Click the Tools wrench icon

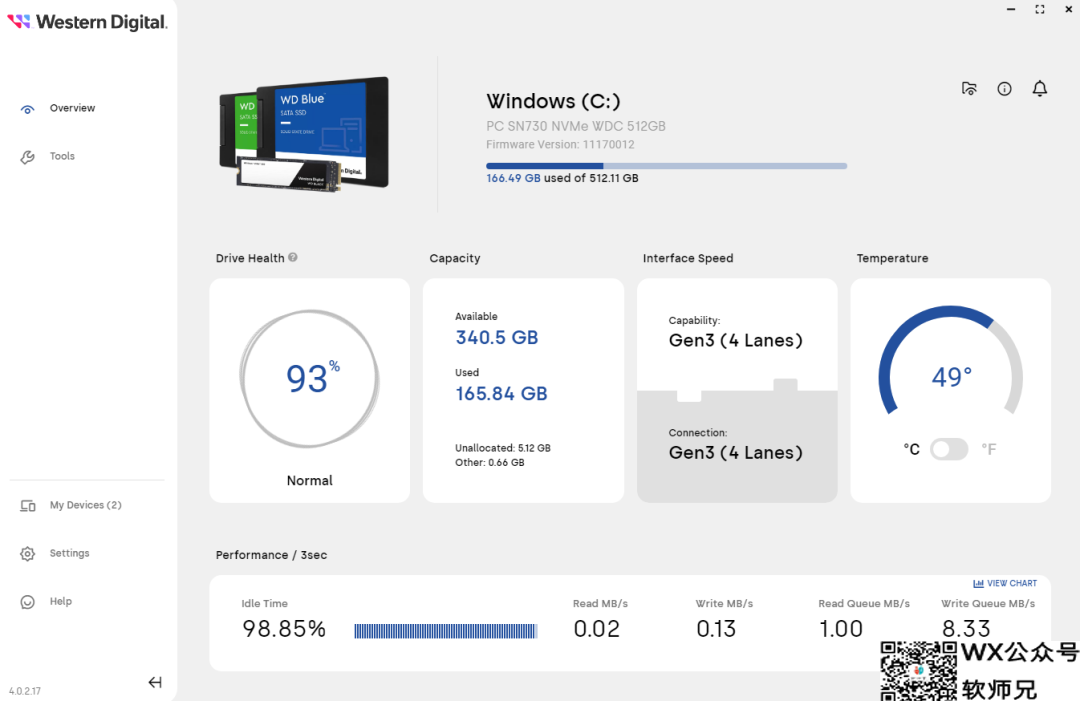pyautogui.click(x=28, y=158)
